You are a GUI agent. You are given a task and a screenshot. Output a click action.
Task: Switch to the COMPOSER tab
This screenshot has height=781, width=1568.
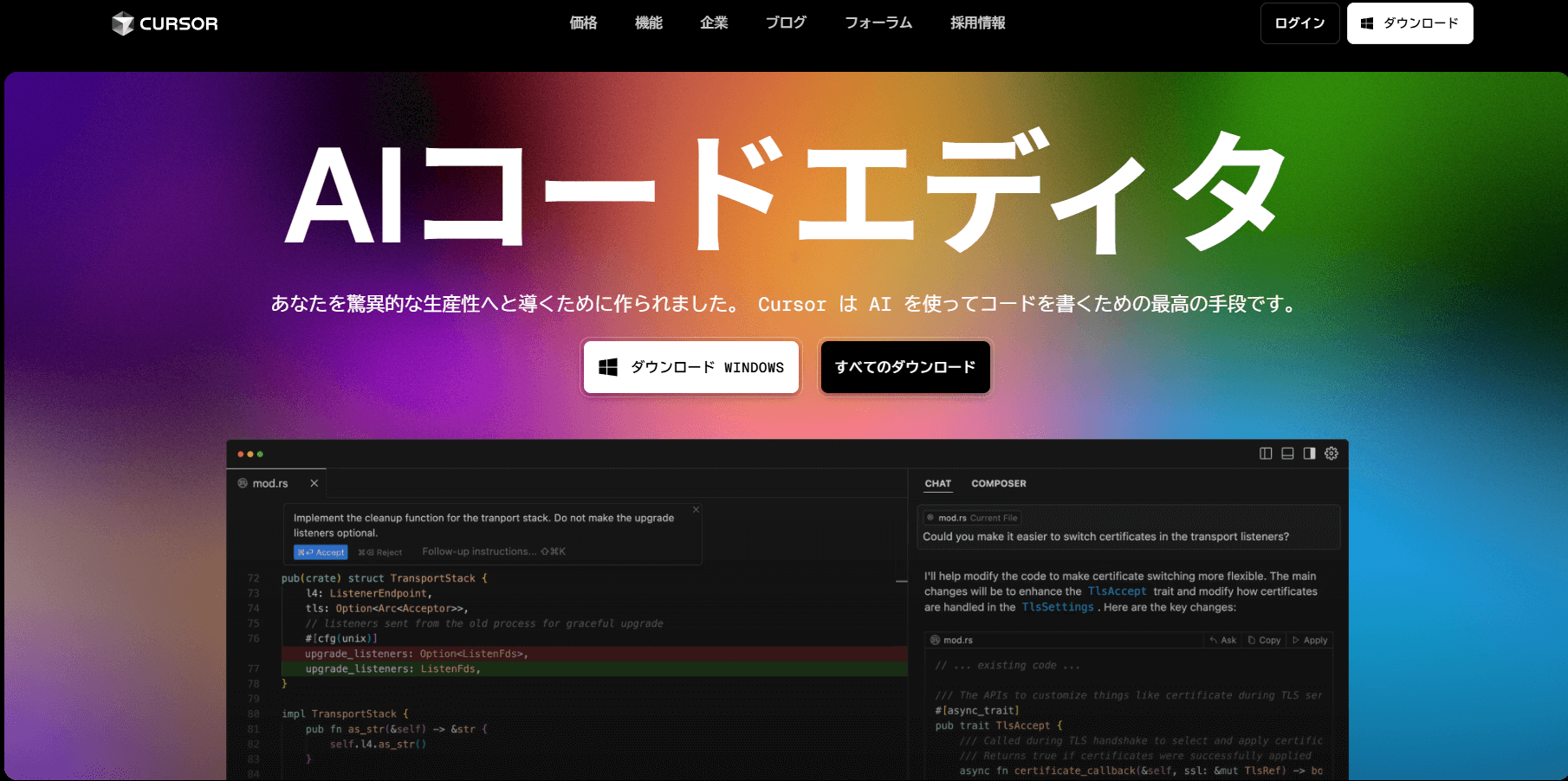tap(998, 484)
